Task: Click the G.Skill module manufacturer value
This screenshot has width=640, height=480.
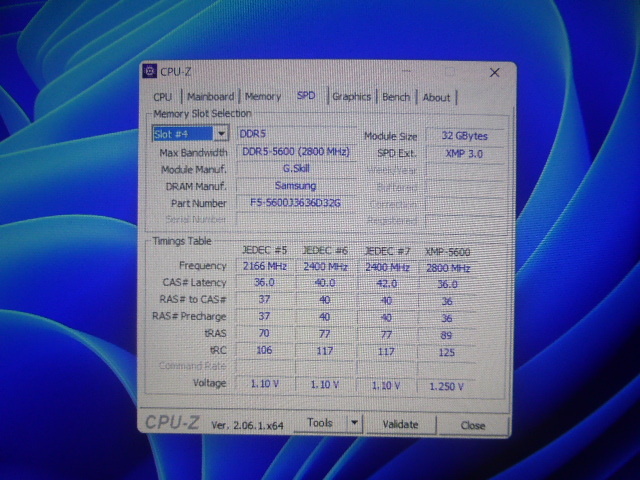Action: pyautogui.click(x=296, y=169)
